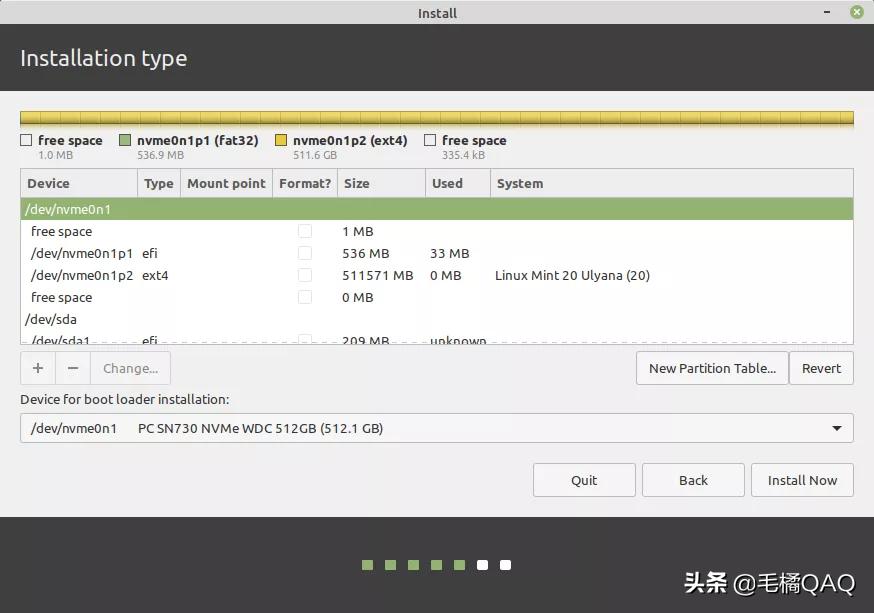Click the Revert button
The width and height of the screenshot is (874, 613).
(821, 368)
